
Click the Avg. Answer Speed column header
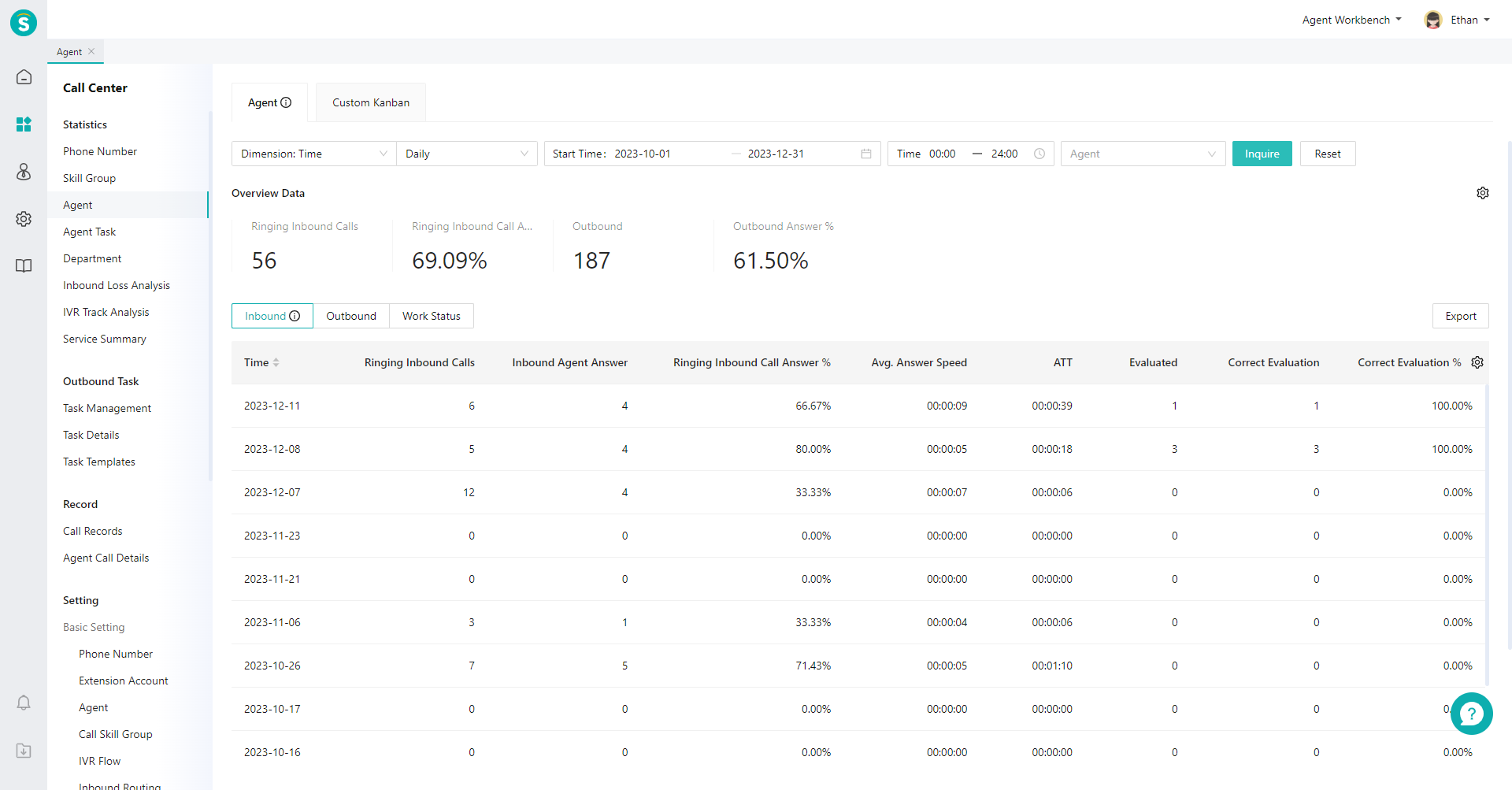[919, 362]
